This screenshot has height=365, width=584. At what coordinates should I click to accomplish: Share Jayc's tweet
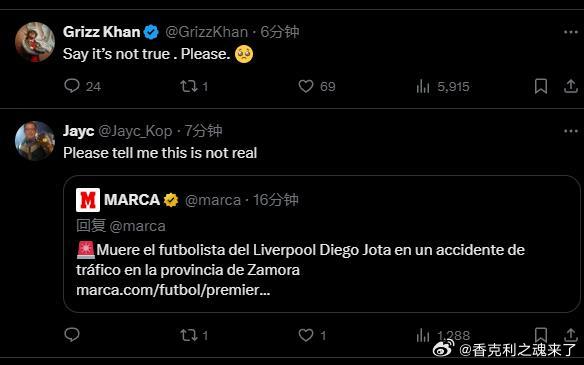point(570,334)
